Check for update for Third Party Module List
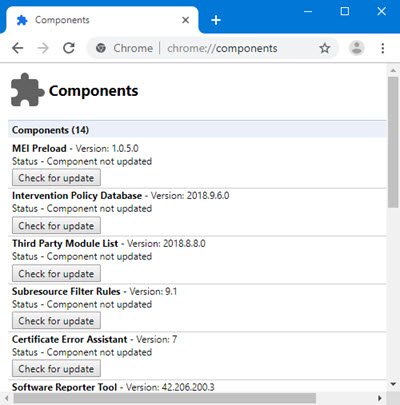 pos(56,274)
